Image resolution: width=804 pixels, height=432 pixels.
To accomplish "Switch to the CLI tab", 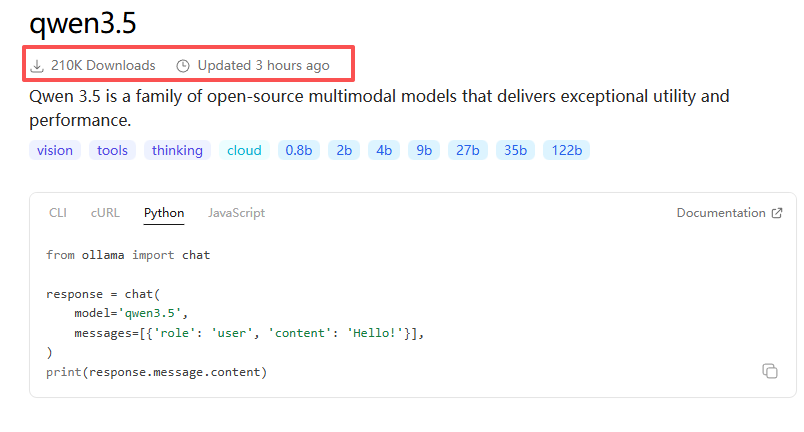I will [58, 213].
